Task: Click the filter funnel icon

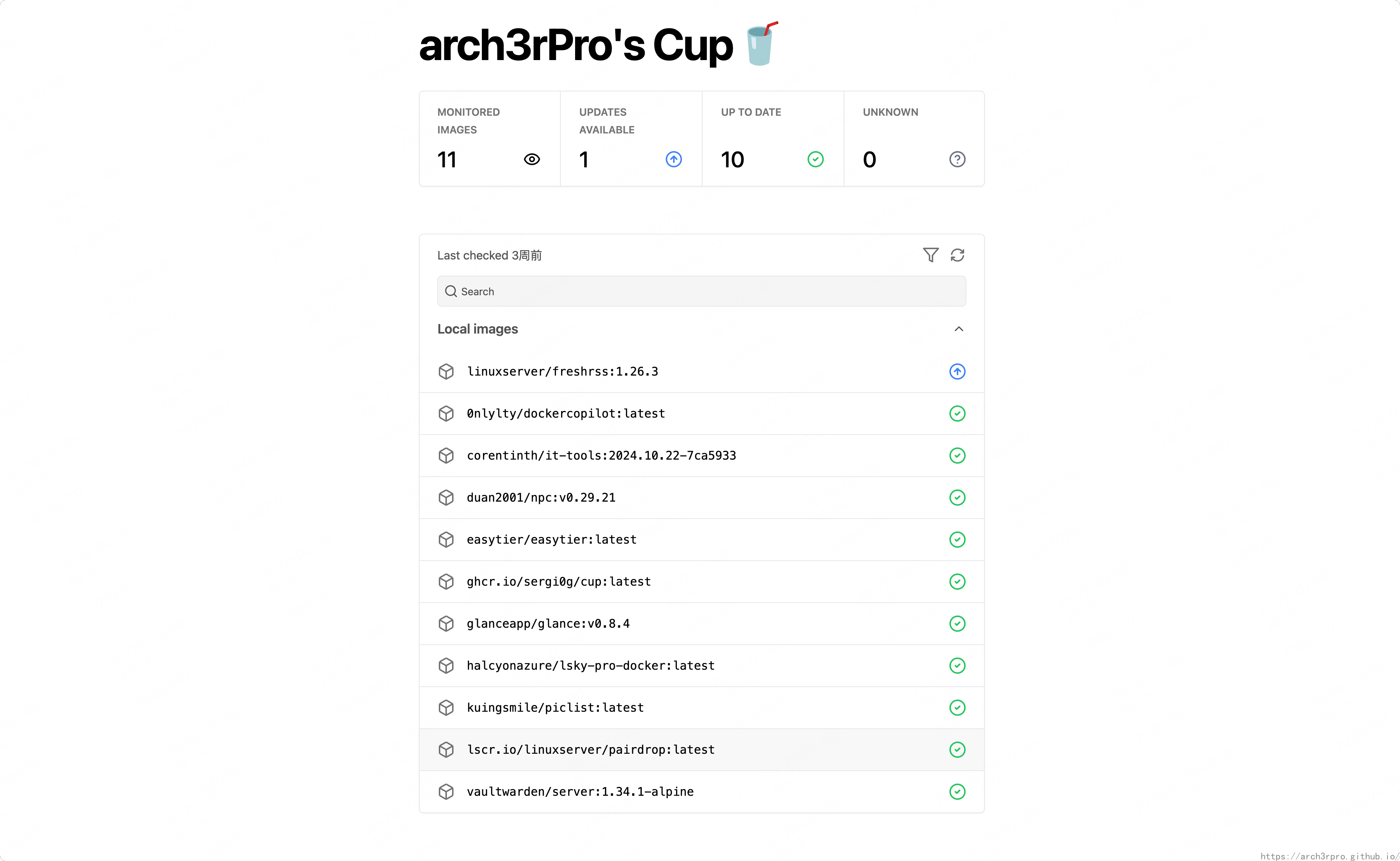Action: pyautogui.click(x=931, y=255)
